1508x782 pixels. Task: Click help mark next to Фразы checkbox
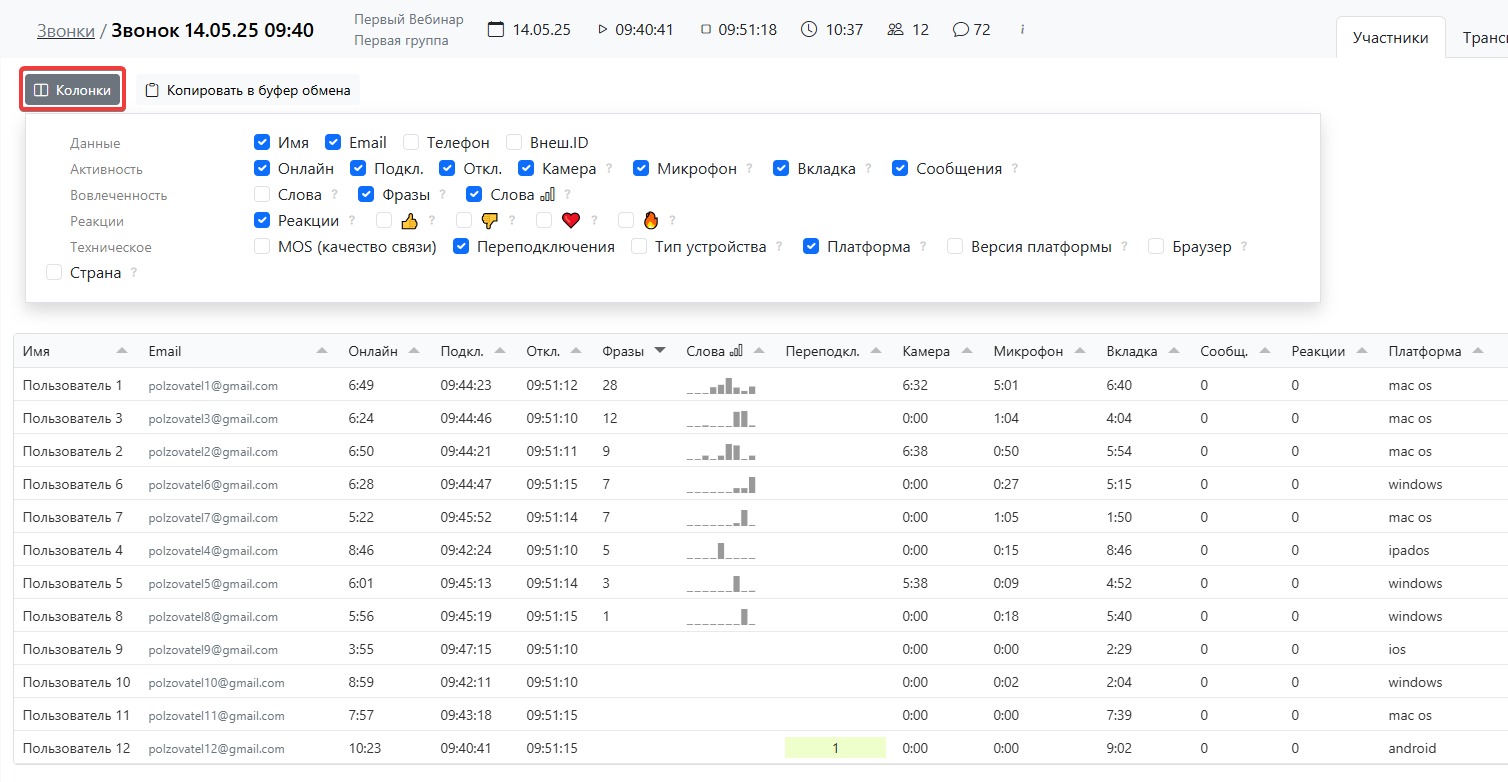(442, 195)
